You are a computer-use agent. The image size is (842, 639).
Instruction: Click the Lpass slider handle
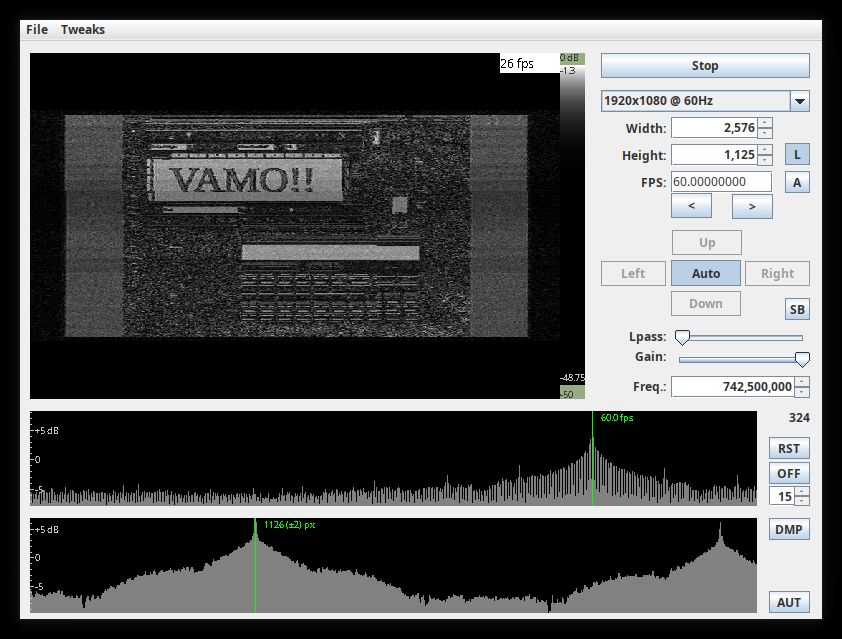pos(682,337)
